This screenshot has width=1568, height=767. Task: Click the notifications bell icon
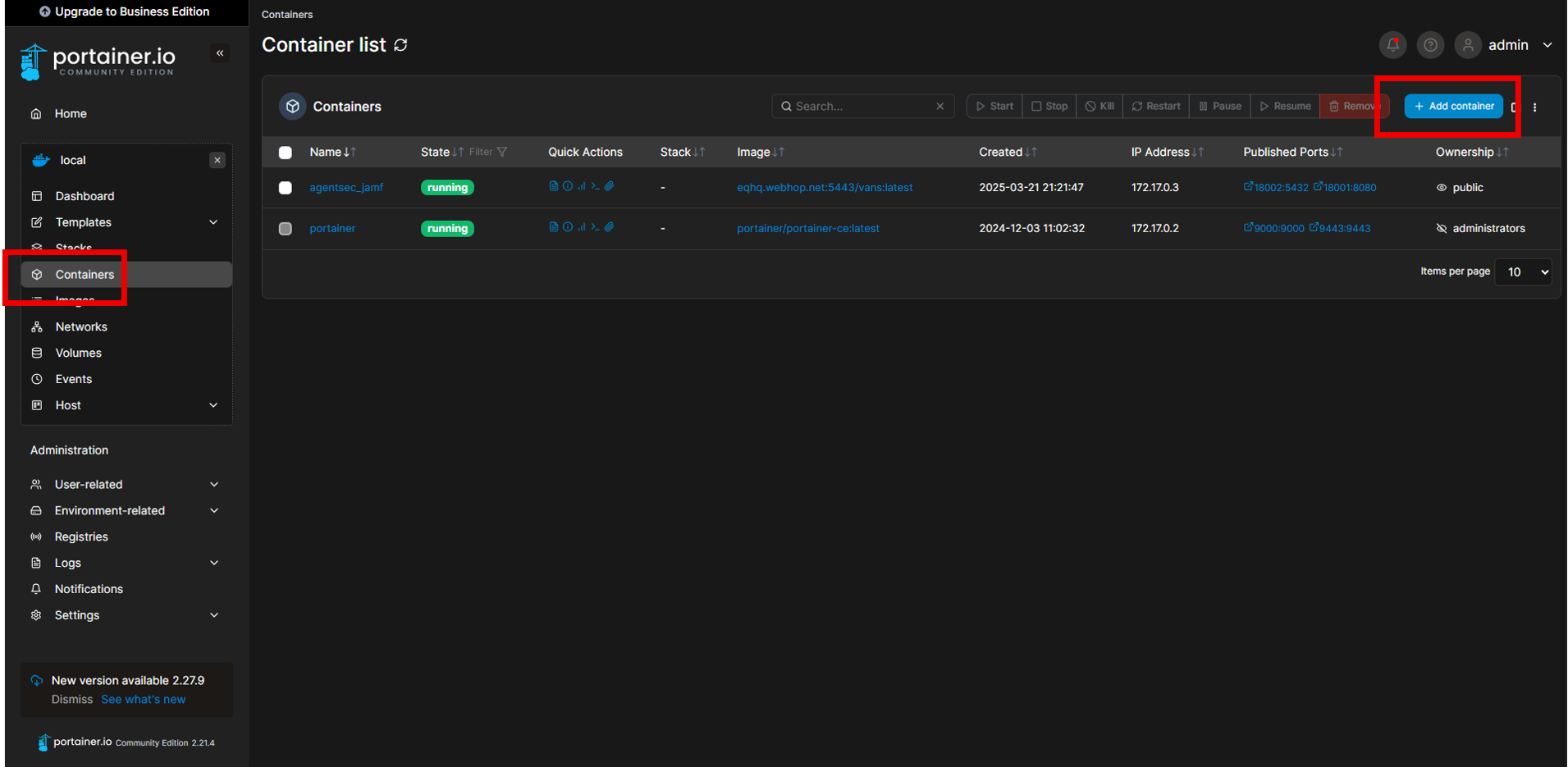coord(1392,45)
